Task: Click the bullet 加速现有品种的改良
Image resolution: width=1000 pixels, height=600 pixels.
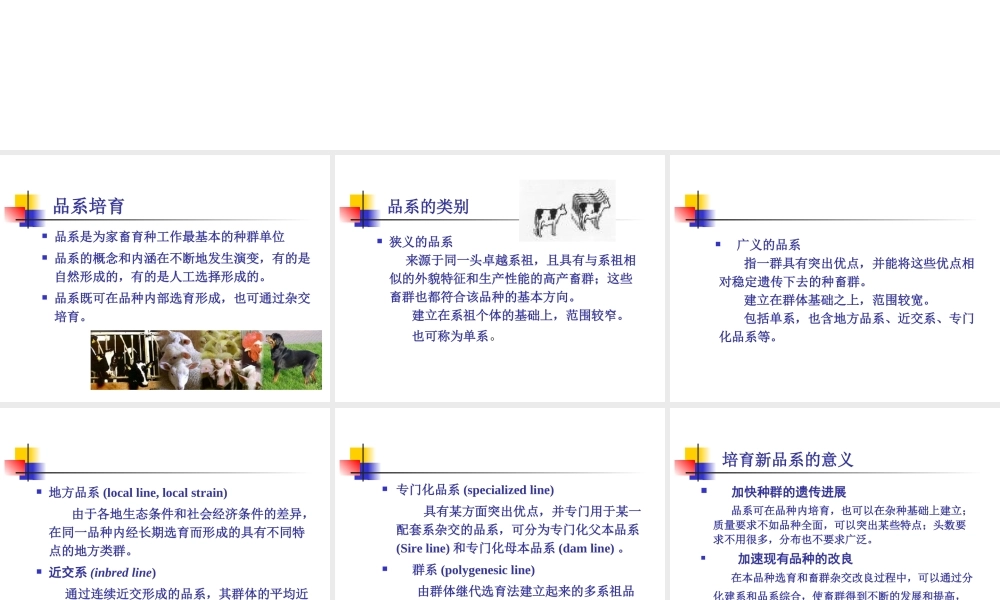Action: [793, 558]
